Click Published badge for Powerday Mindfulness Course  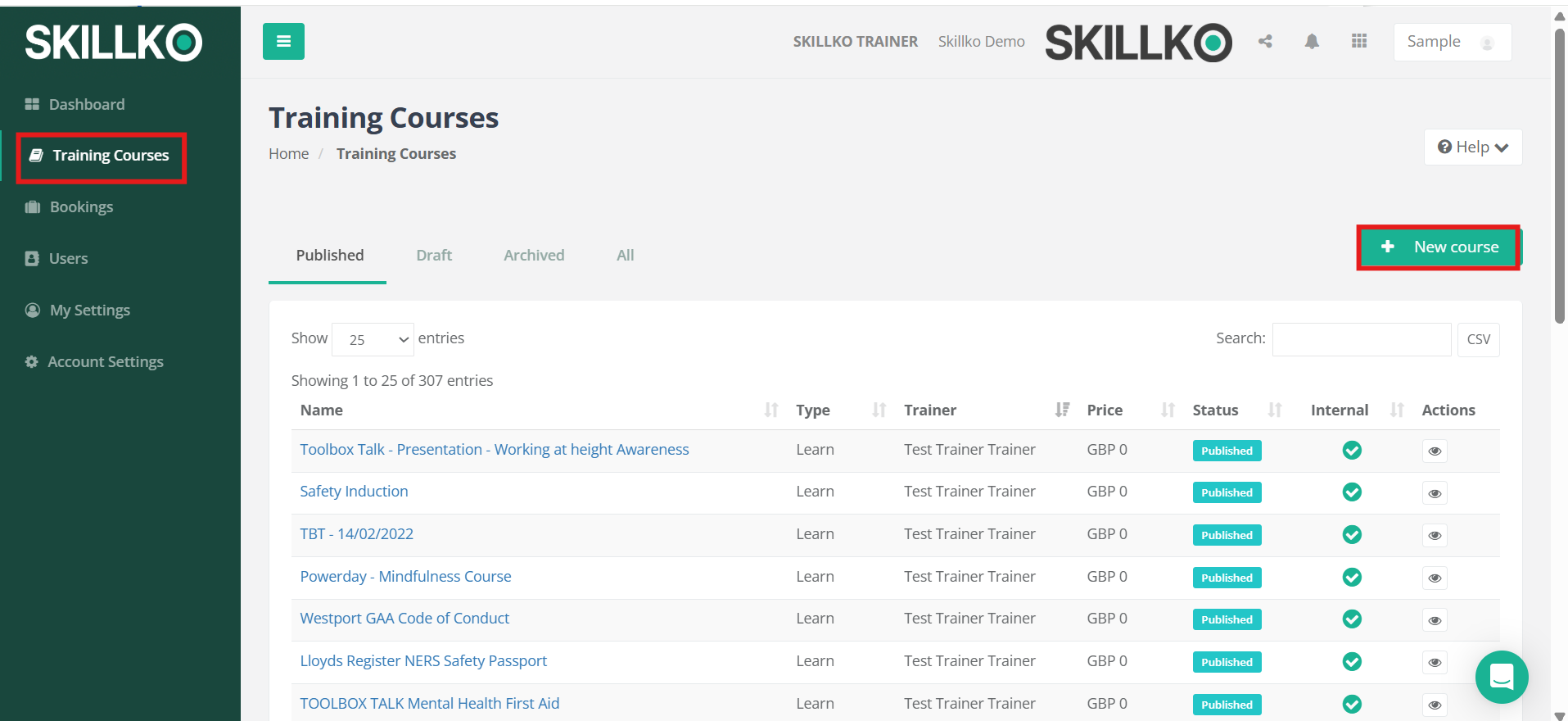pos(1227,578)
